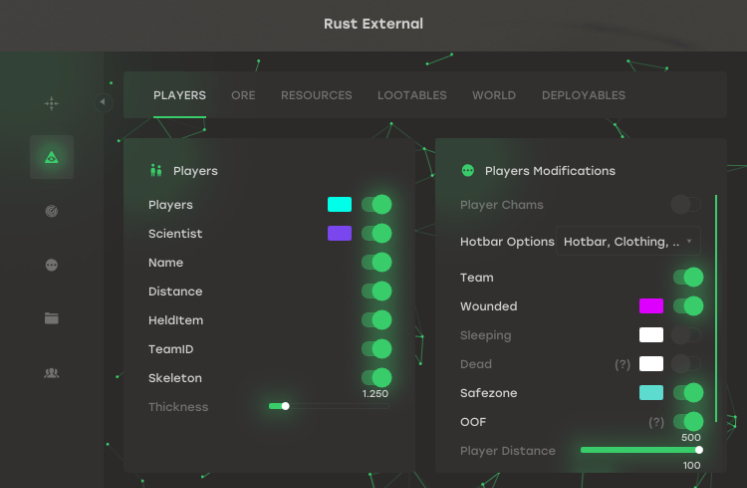This screenshot has width=747, height=488.
Task: Click the Hotbar Options label
Action: click(507, 242)
